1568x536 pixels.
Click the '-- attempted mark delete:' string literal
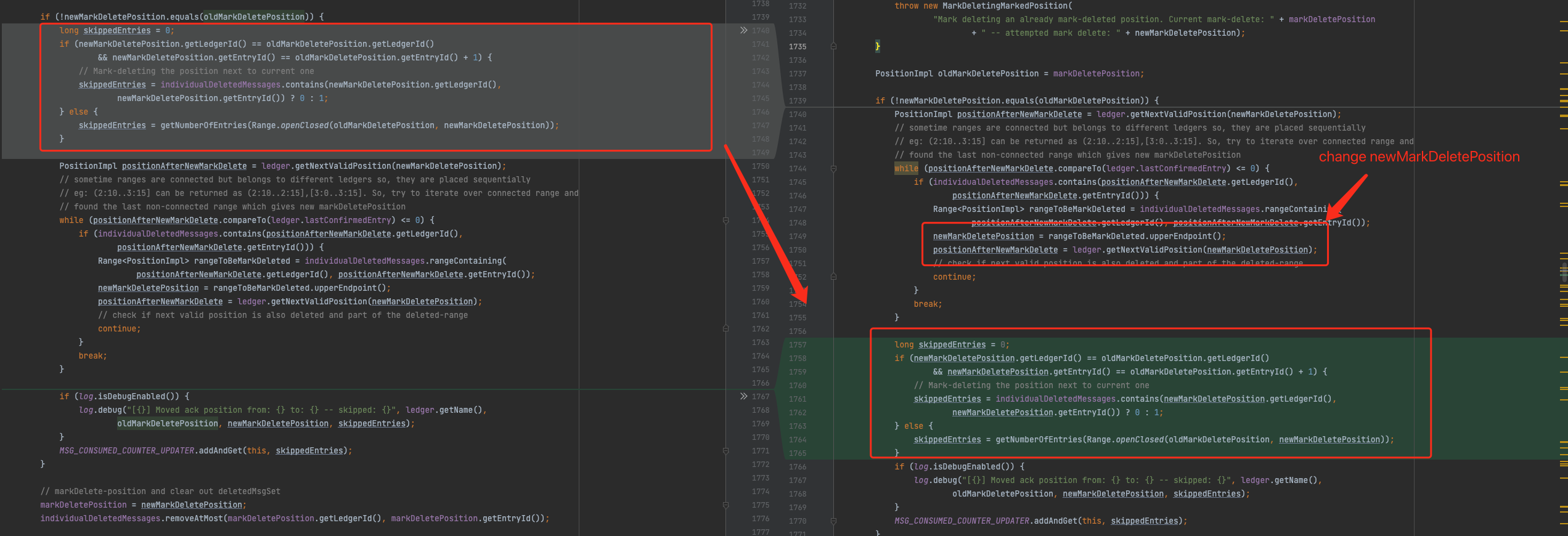[x=1051, y=33]
